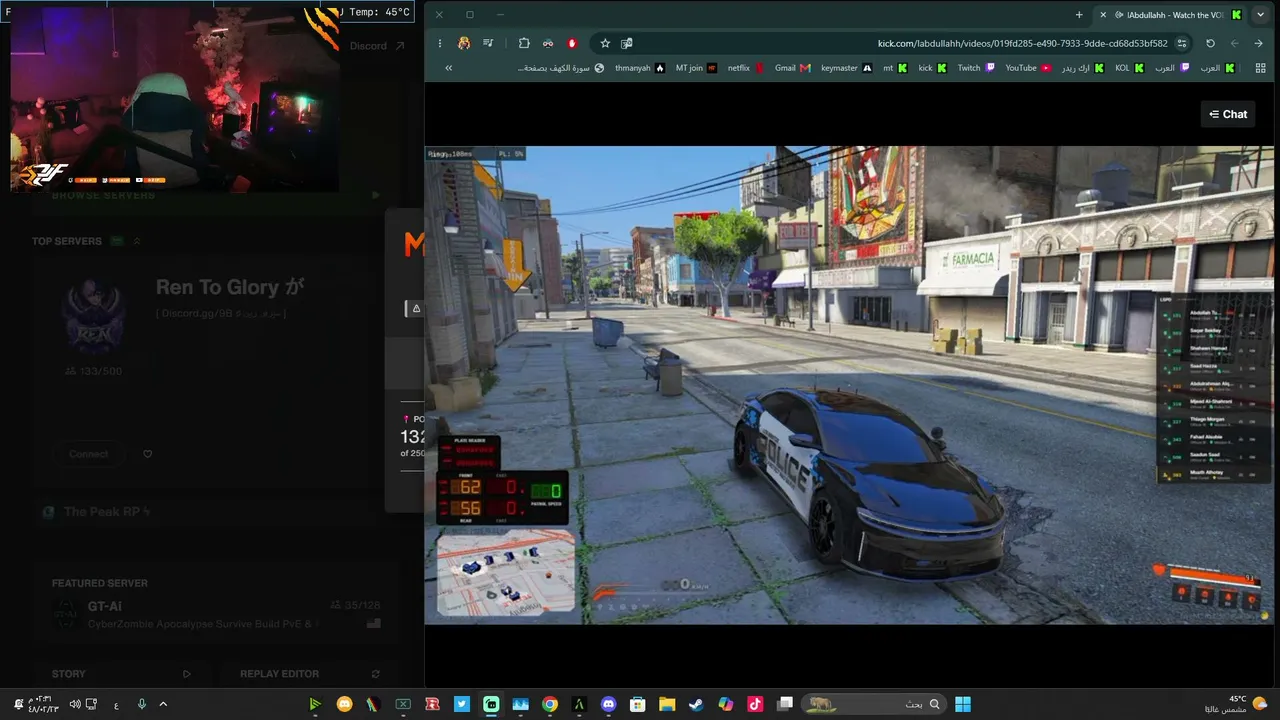Screen dimensions: 1280x720
Task: Open the green play-arrow taskbar app
Action: [x=315, y=704]
